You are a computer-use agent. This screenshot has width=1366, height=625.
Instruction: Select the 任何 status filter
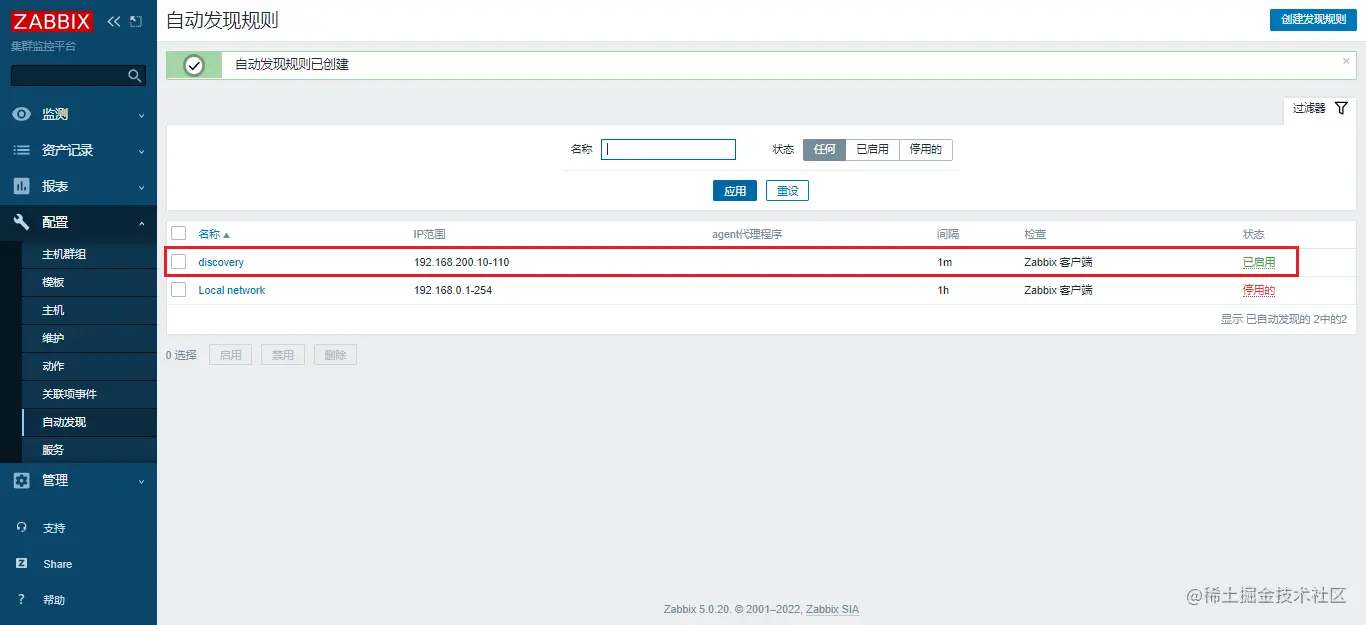tap(824, 149)
